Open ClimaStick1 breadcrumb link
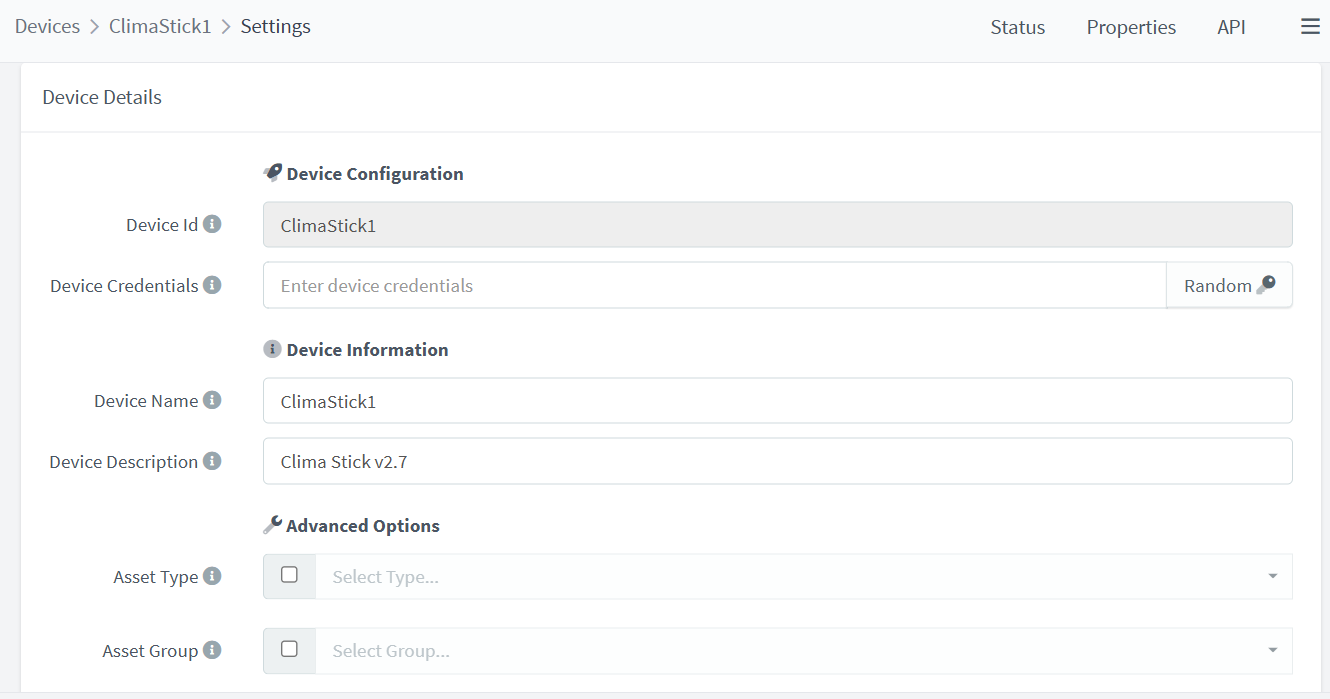1330x699 pixels. tap(160, 27)
